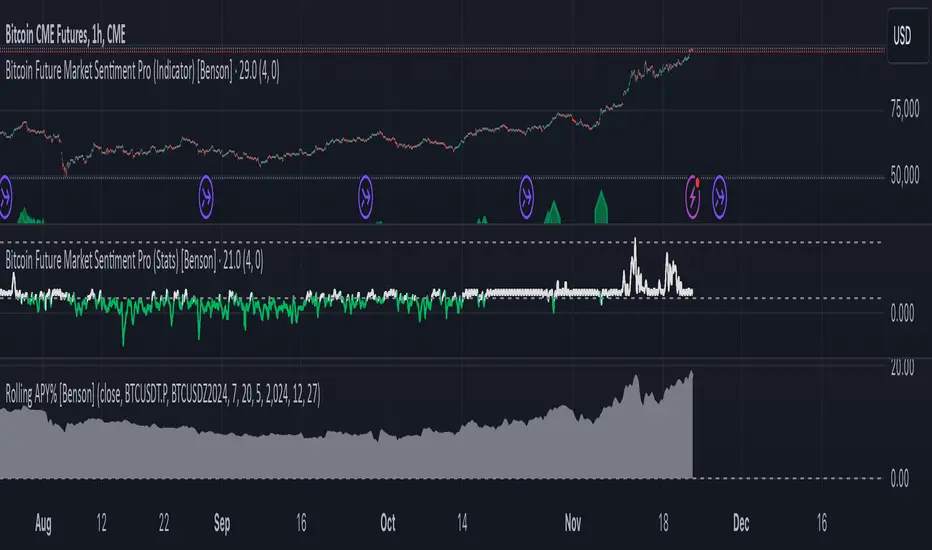Click the 50,000 price axis label
The height and width of the screenshot is (550, 932).
[905, 175]
